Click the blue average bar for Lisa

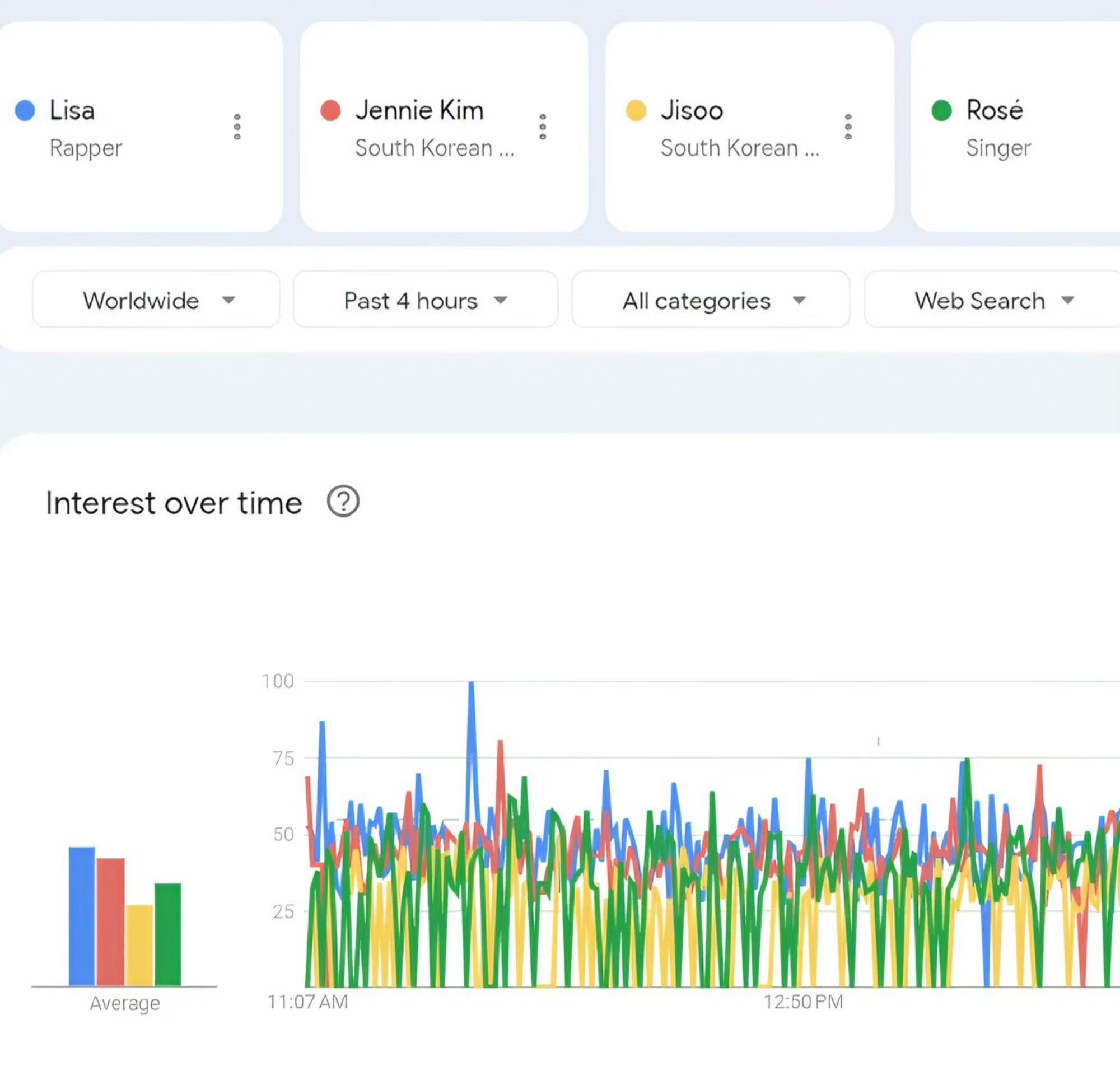(82, 916)
